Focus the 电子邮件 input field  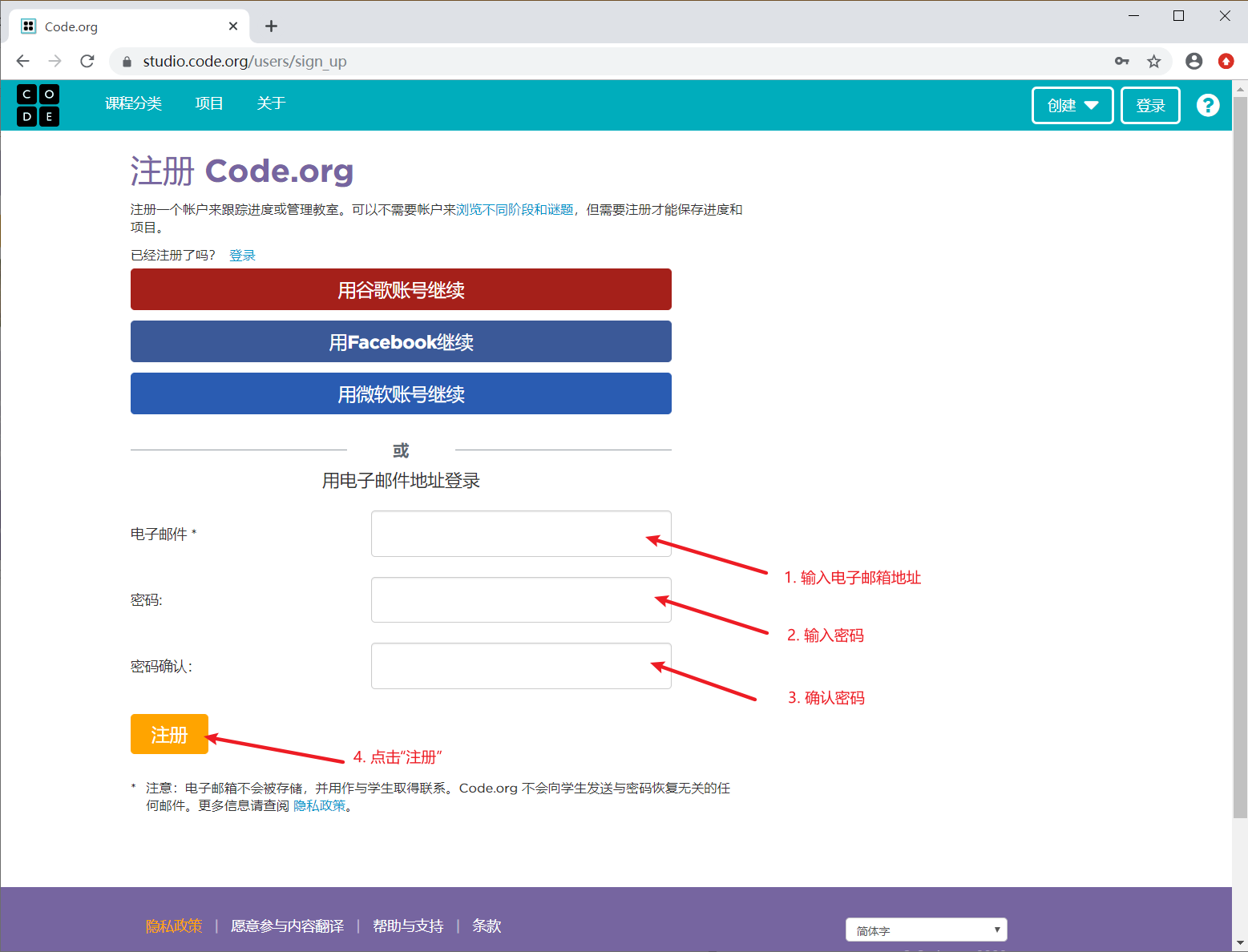(x=521, y=534)
